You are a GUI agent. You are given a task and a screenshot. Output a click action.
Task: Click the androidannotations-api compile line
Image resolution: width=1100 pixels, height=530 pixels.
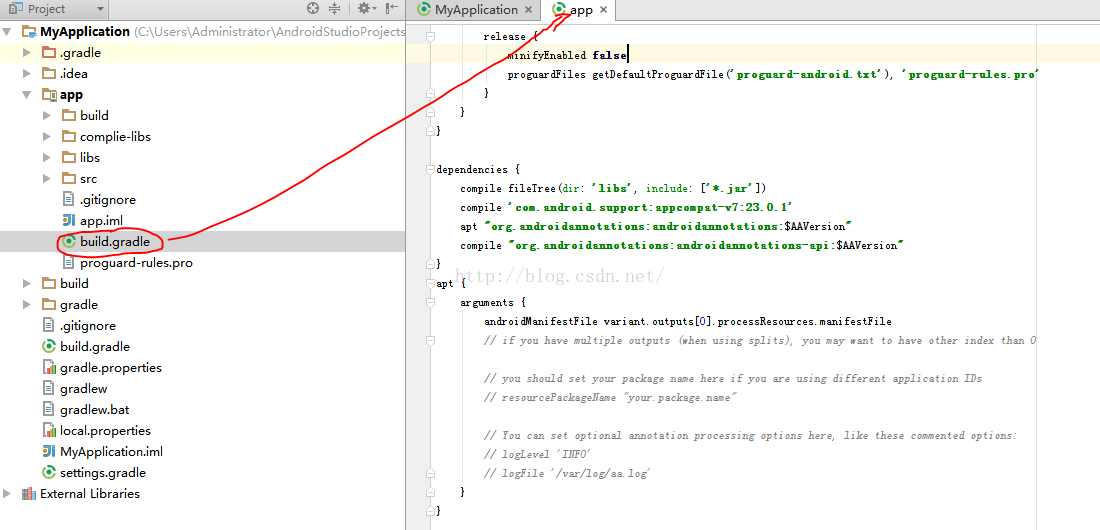click(682, 246)
